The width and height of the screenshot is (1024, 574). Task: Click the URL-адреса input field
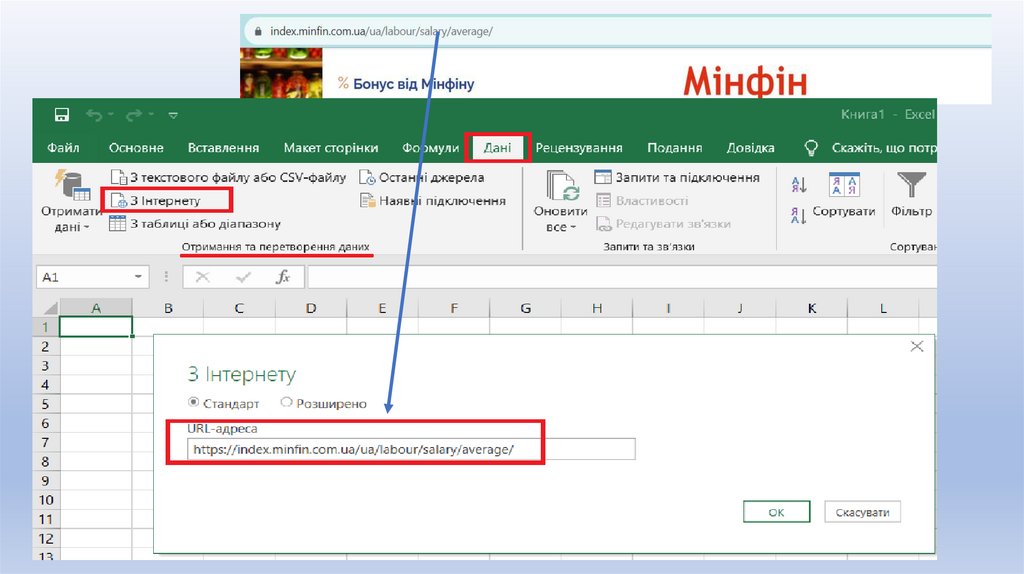(x=411, y=449)
